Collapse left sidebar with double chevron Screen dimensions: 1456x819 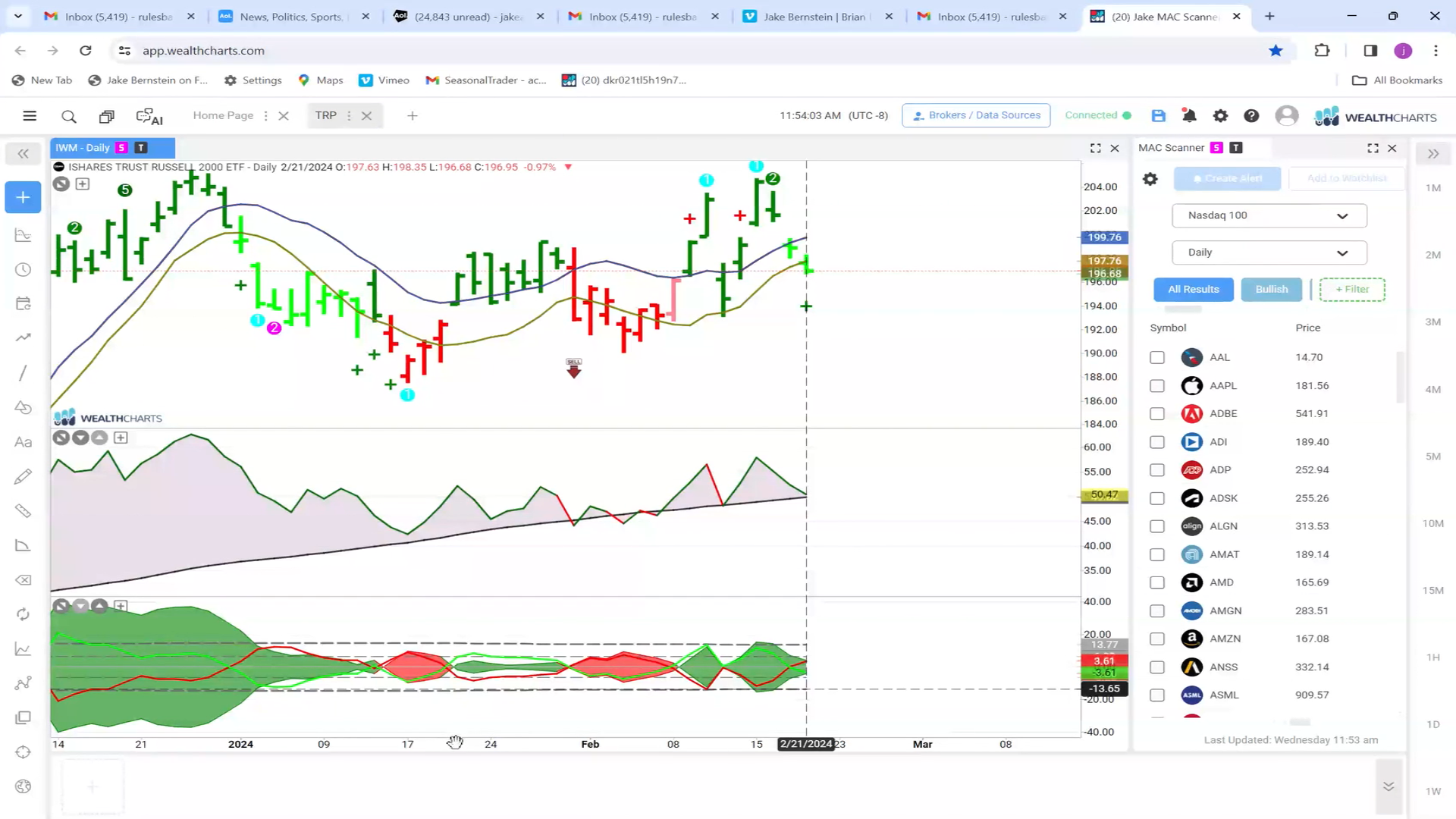click(x=24, y=154)
